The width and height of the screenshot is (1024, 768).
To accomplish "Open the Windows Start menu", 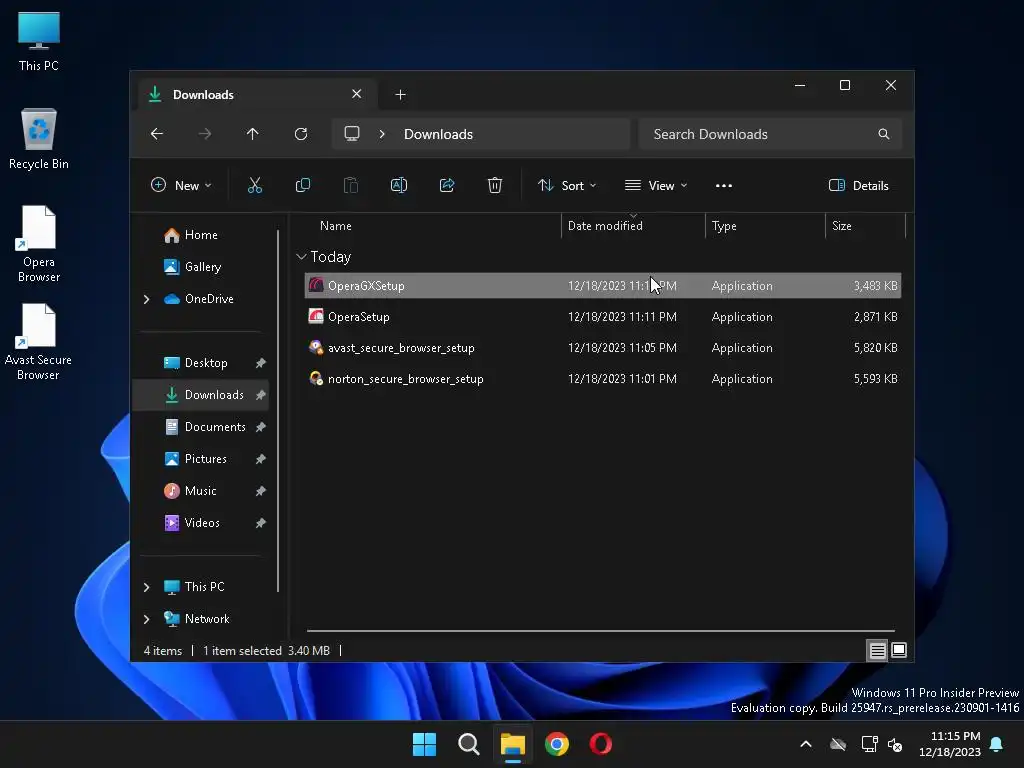I will coord(424,744).
